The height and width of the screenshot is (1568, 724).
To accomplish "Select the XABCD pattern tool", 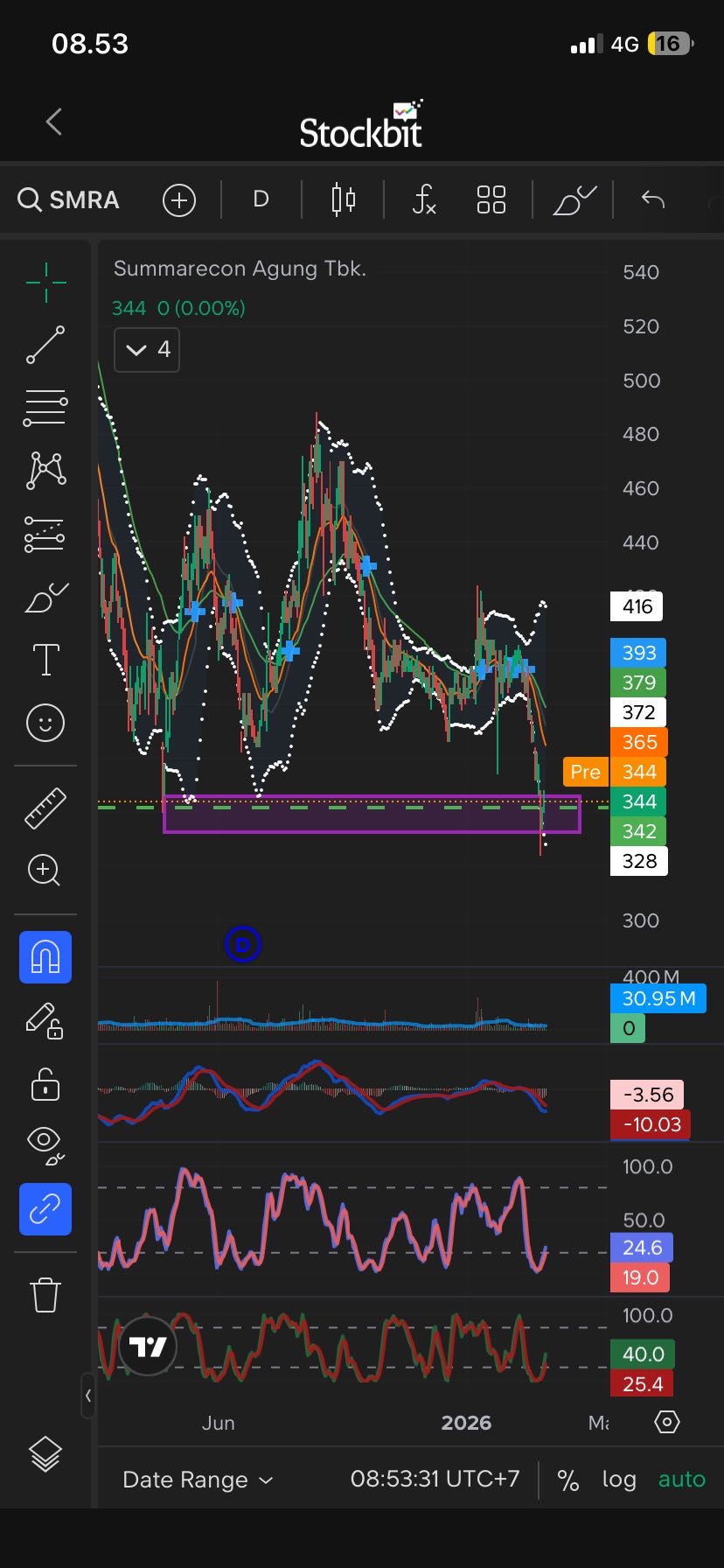I will point(45,470).
